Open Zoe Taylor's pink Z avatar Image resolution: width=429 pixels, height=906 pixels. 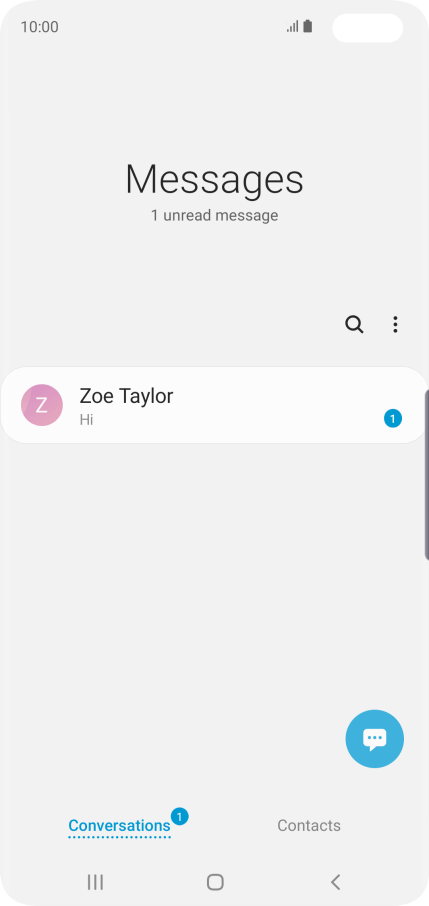pyautogui.click(x=42, y=405)
